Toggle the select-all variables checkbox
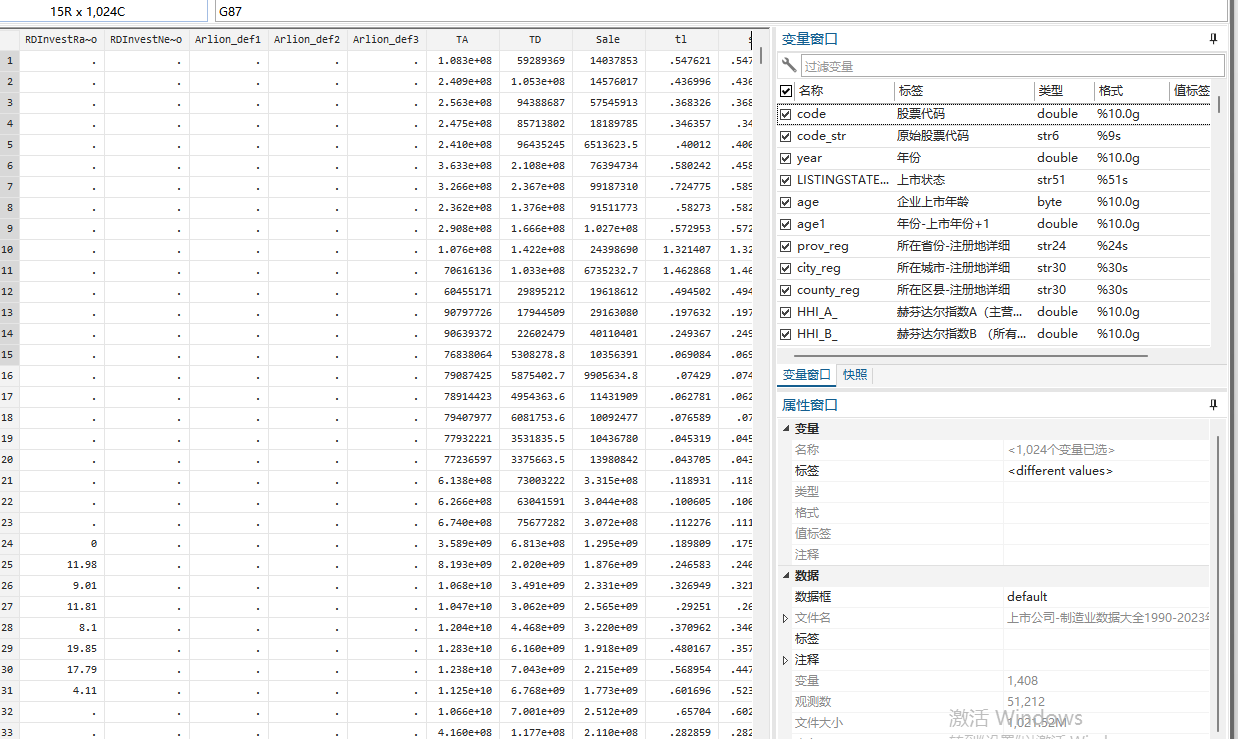 click(786, 91)
